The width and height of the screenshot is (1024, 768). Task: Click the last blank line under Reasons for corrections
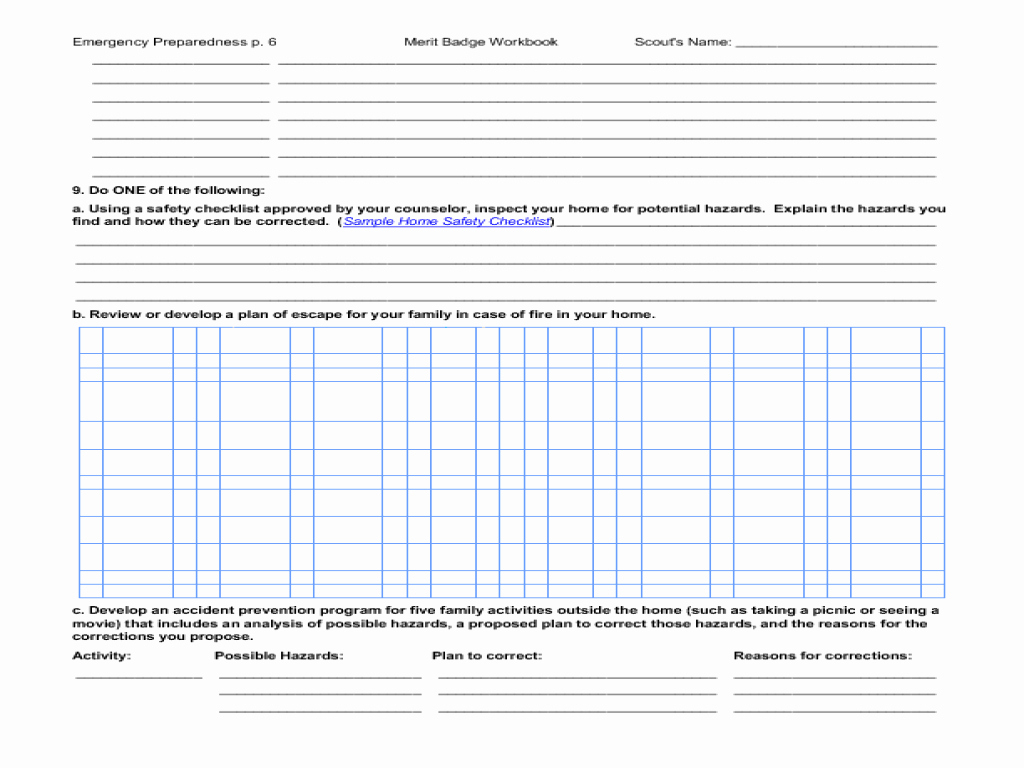[835, 711]
